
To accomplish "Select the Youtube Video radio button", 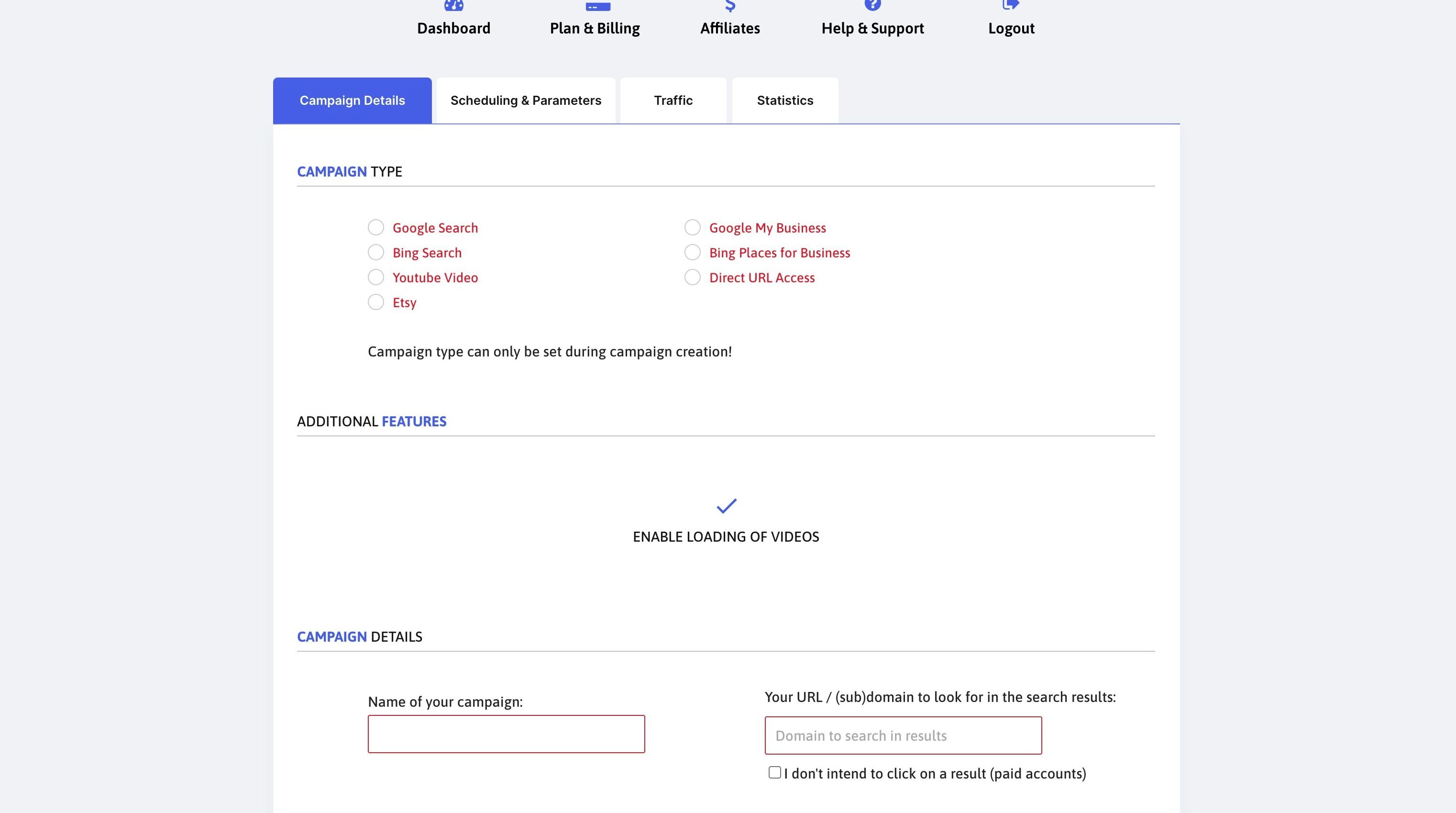I will tap(376, 277).
